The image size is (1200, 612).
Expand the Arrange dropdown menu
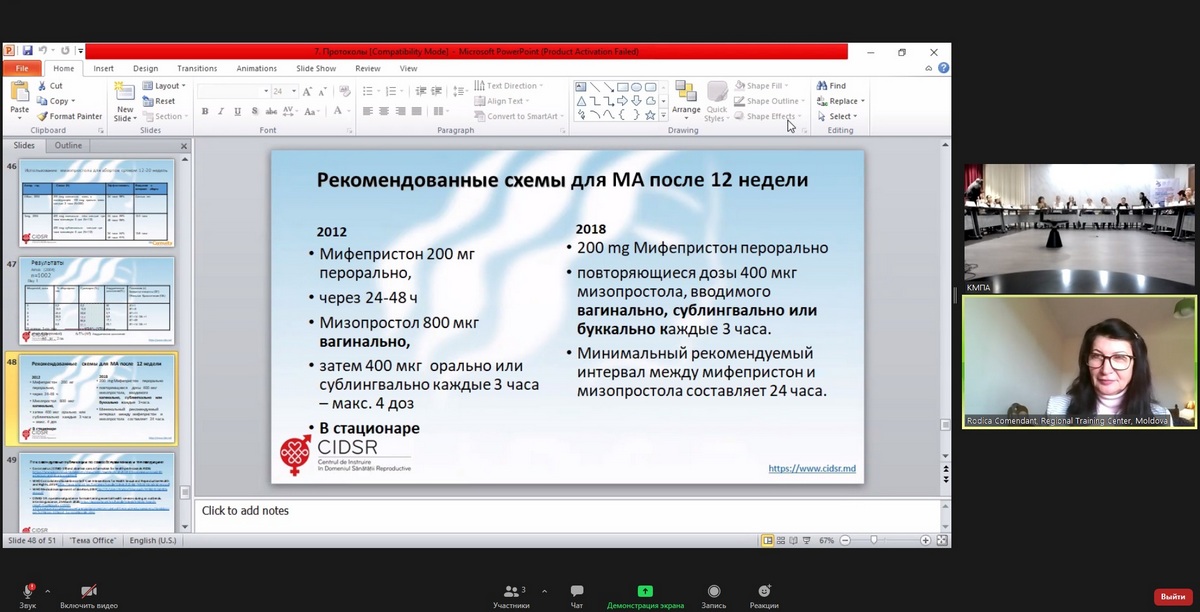tap(686, 98)
